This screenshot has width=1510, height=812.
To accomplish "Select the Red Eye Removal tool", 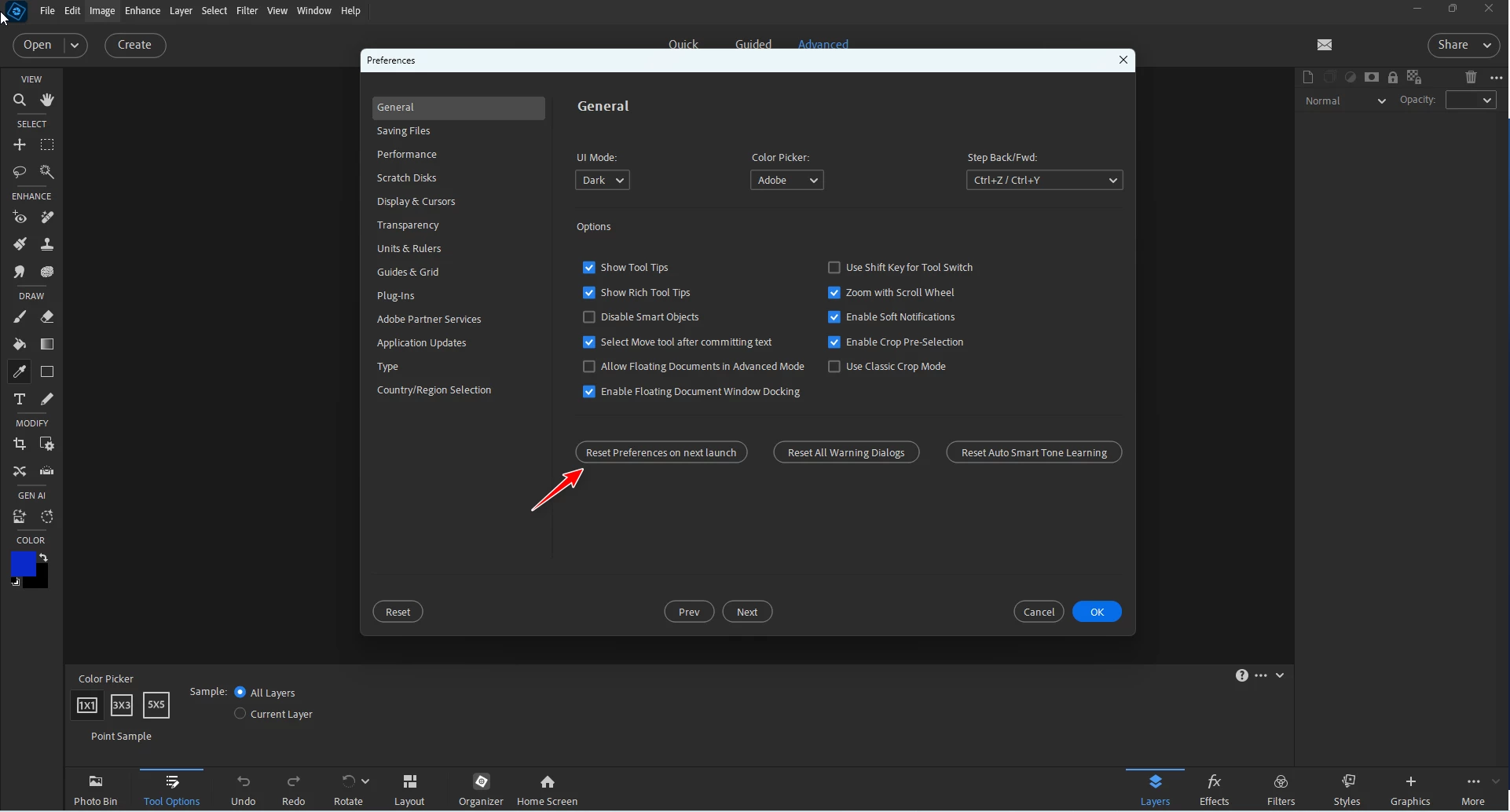I will (x=20, y=218).
